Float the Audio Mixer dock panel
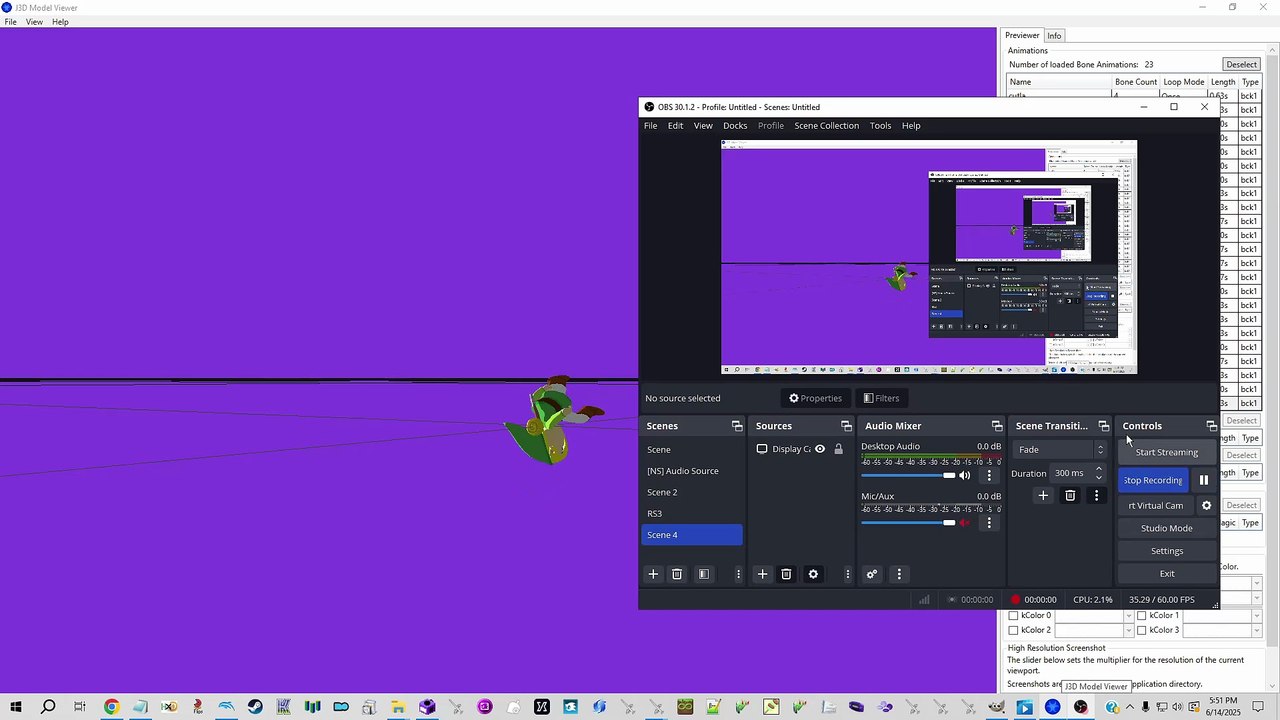Image resolution: width=1280 pixels, height=720 pixels. pos(997,426)
